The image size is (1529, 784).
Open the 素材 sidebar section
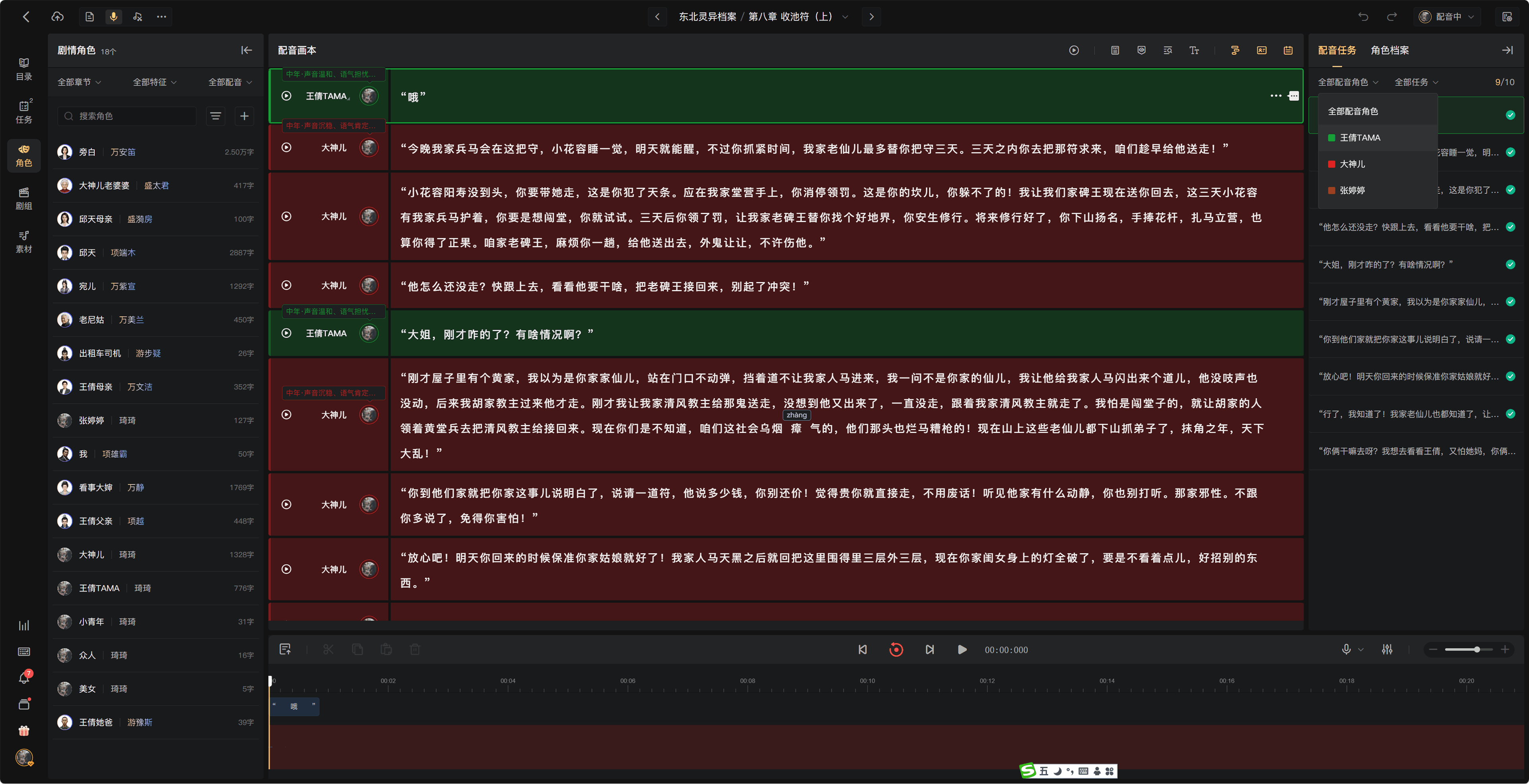click(24, 242)
